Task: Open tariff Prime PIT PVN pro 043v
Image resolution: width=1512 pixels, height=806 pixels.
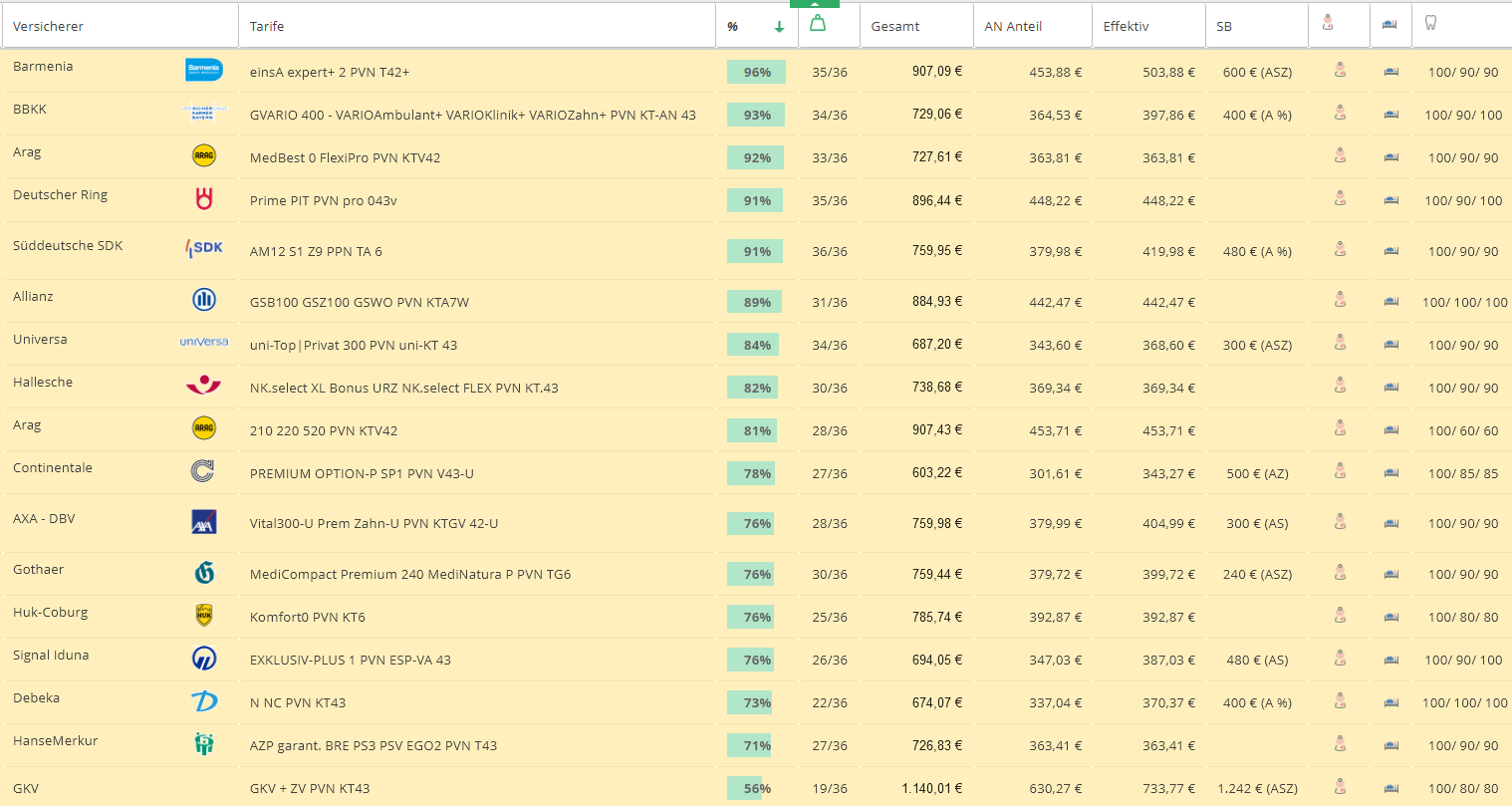Action: pyautogui.click(x=324, y=200)
